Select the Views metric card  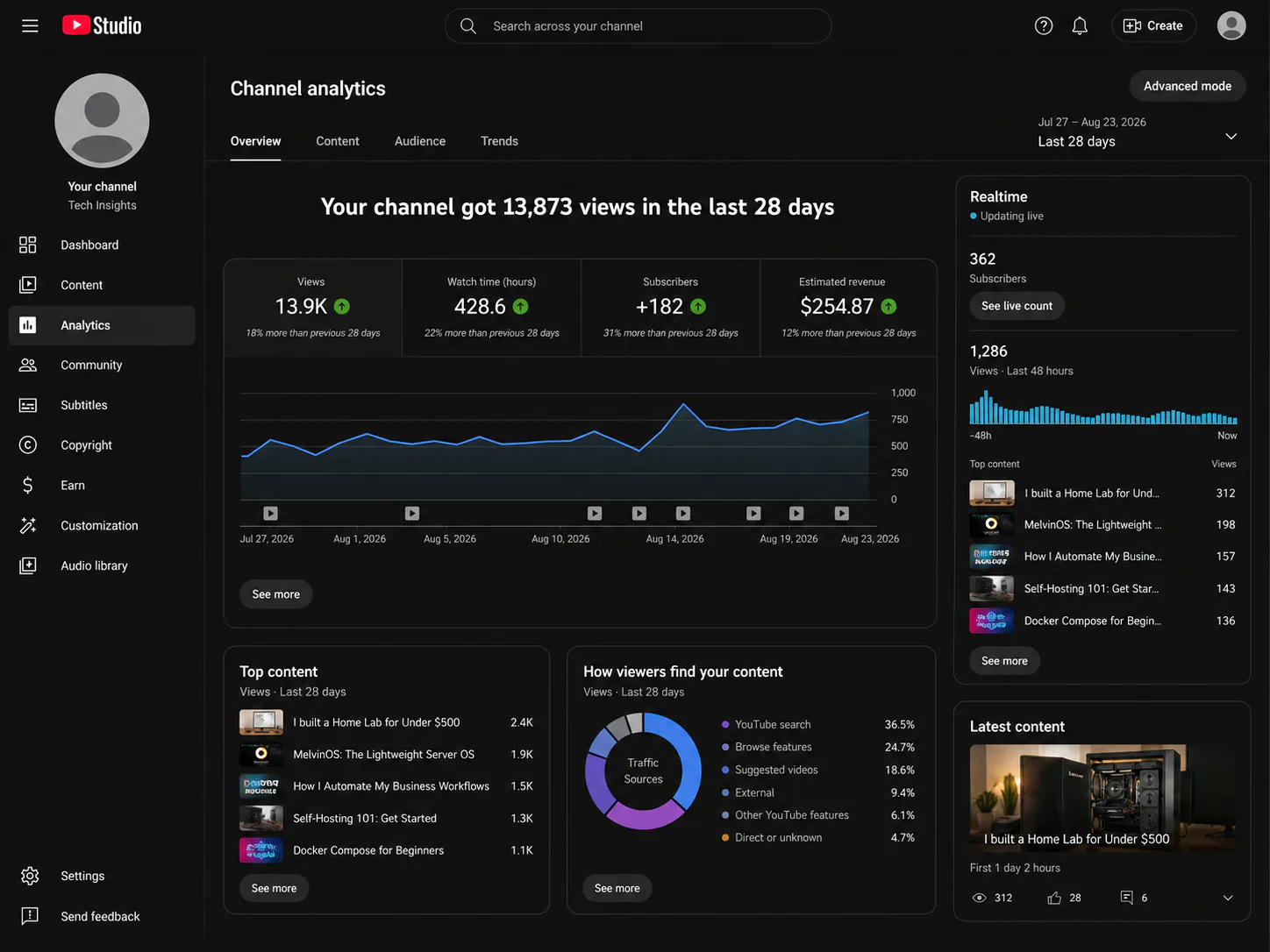313,308
